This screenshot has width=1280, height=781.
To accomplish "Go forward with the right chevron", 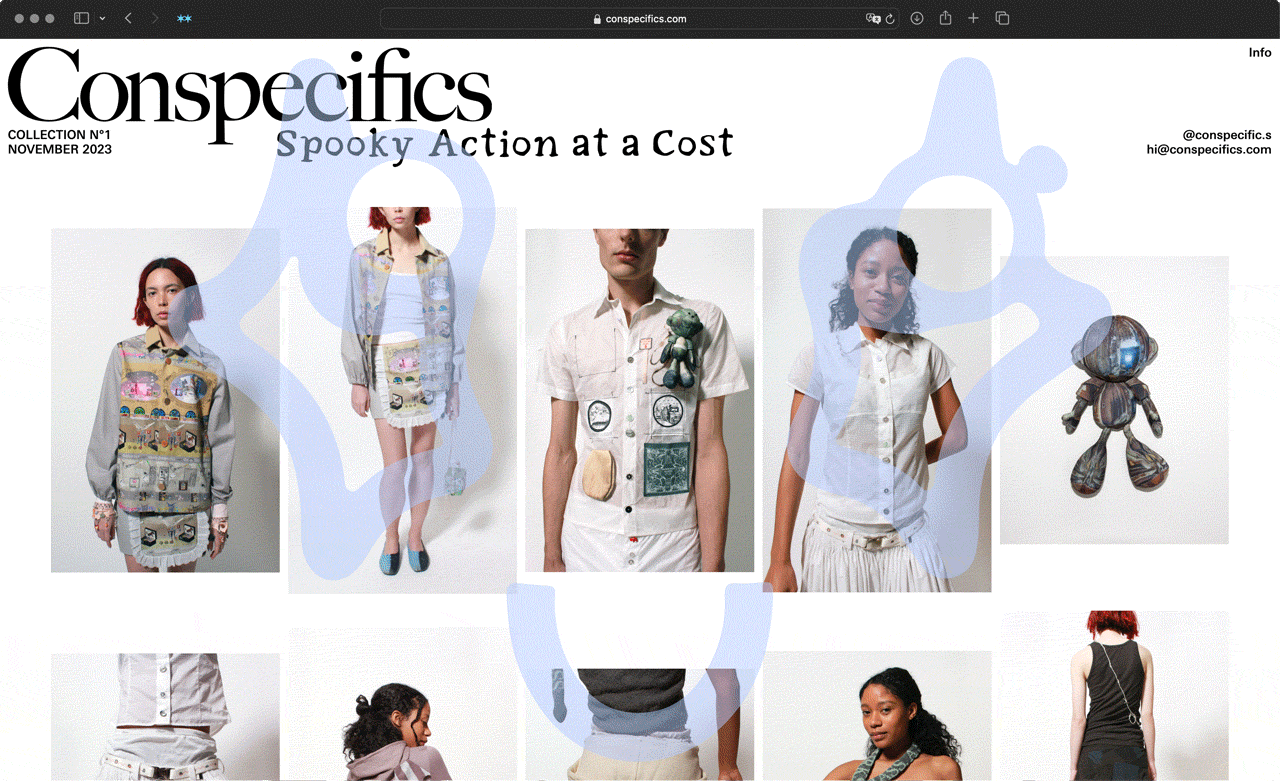I will (155, 18).
